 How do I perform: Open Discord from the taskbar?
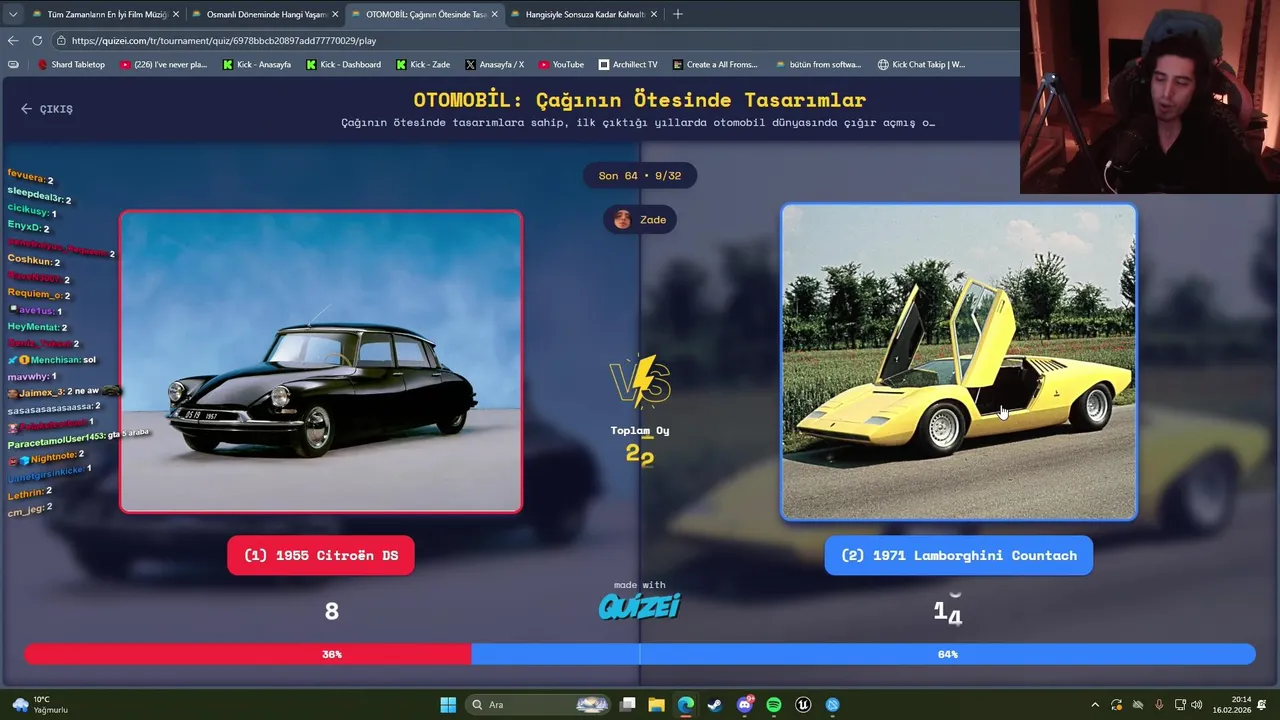(745, 705)
